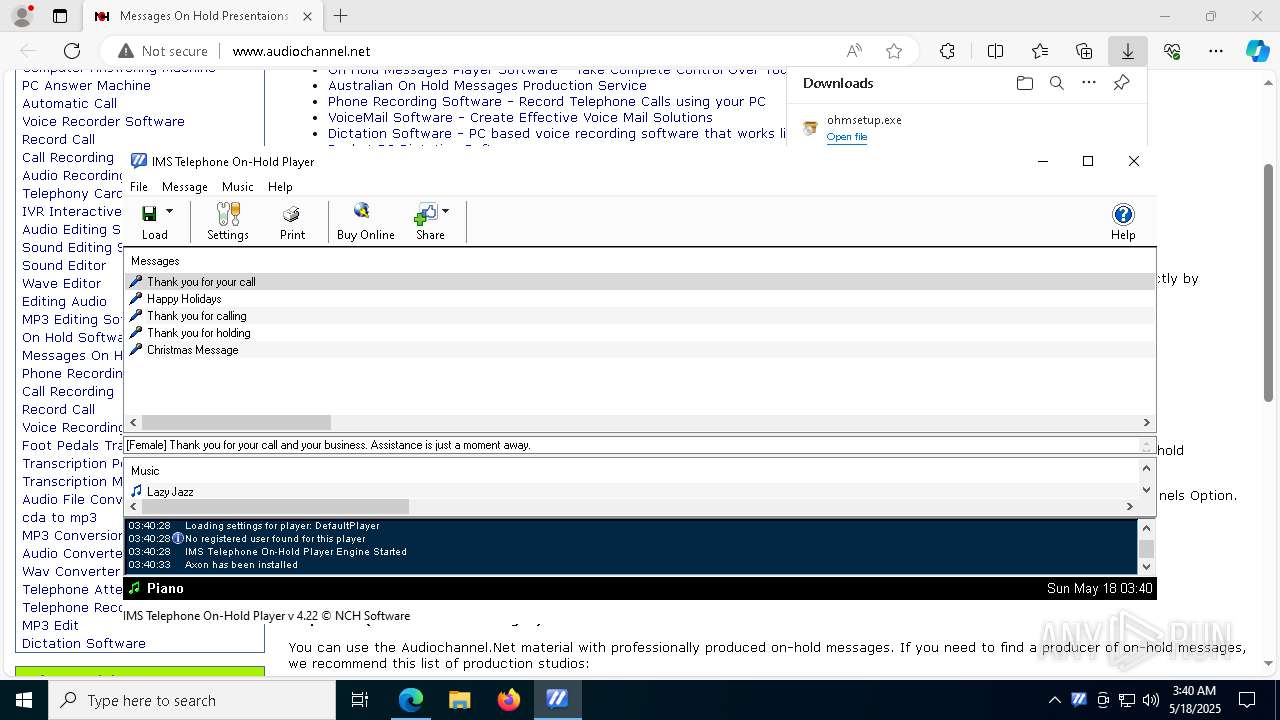Select the 'Happy Holidays' message
The height and width of the screenshot is (720, 1280).
[x=640, y=299]
